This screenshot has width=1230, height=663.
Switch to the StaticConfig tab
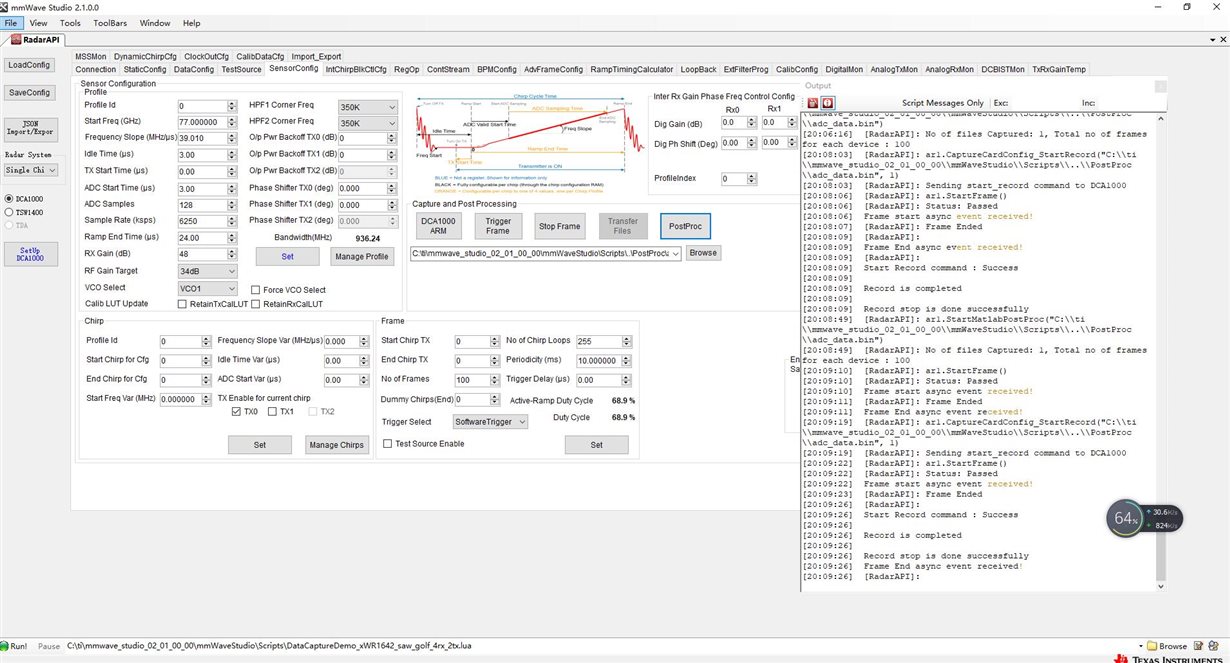click(145, 70)
